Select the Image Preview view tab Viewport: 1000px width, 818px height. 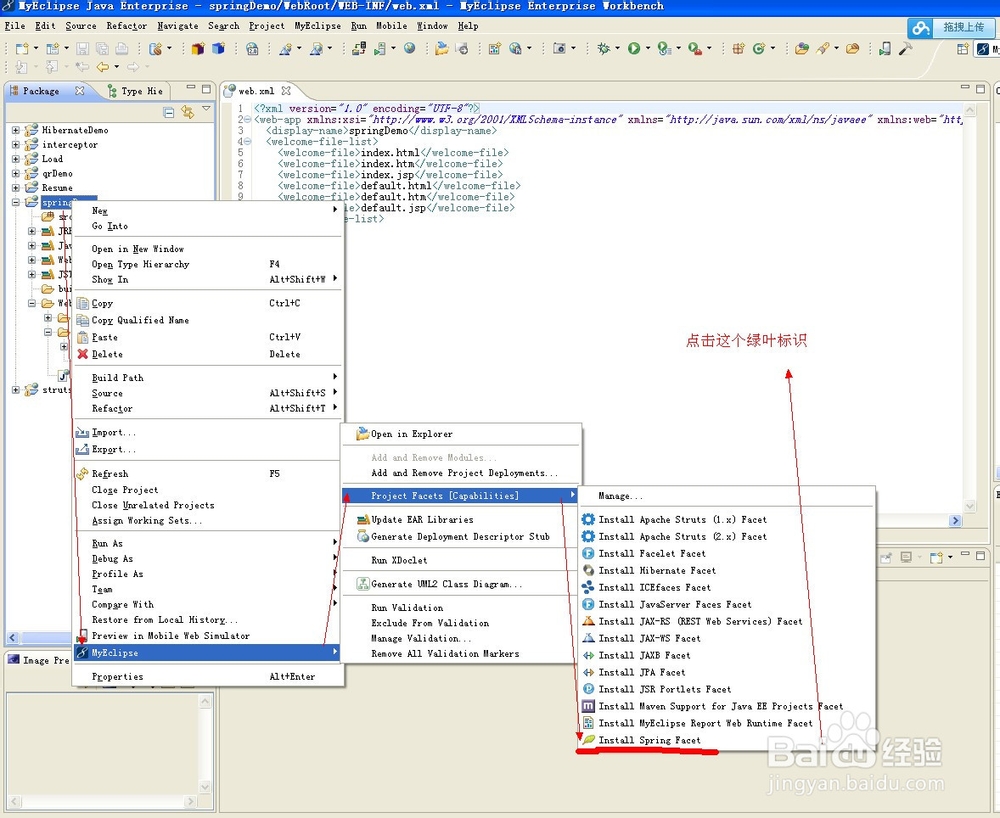coord(38,660)
